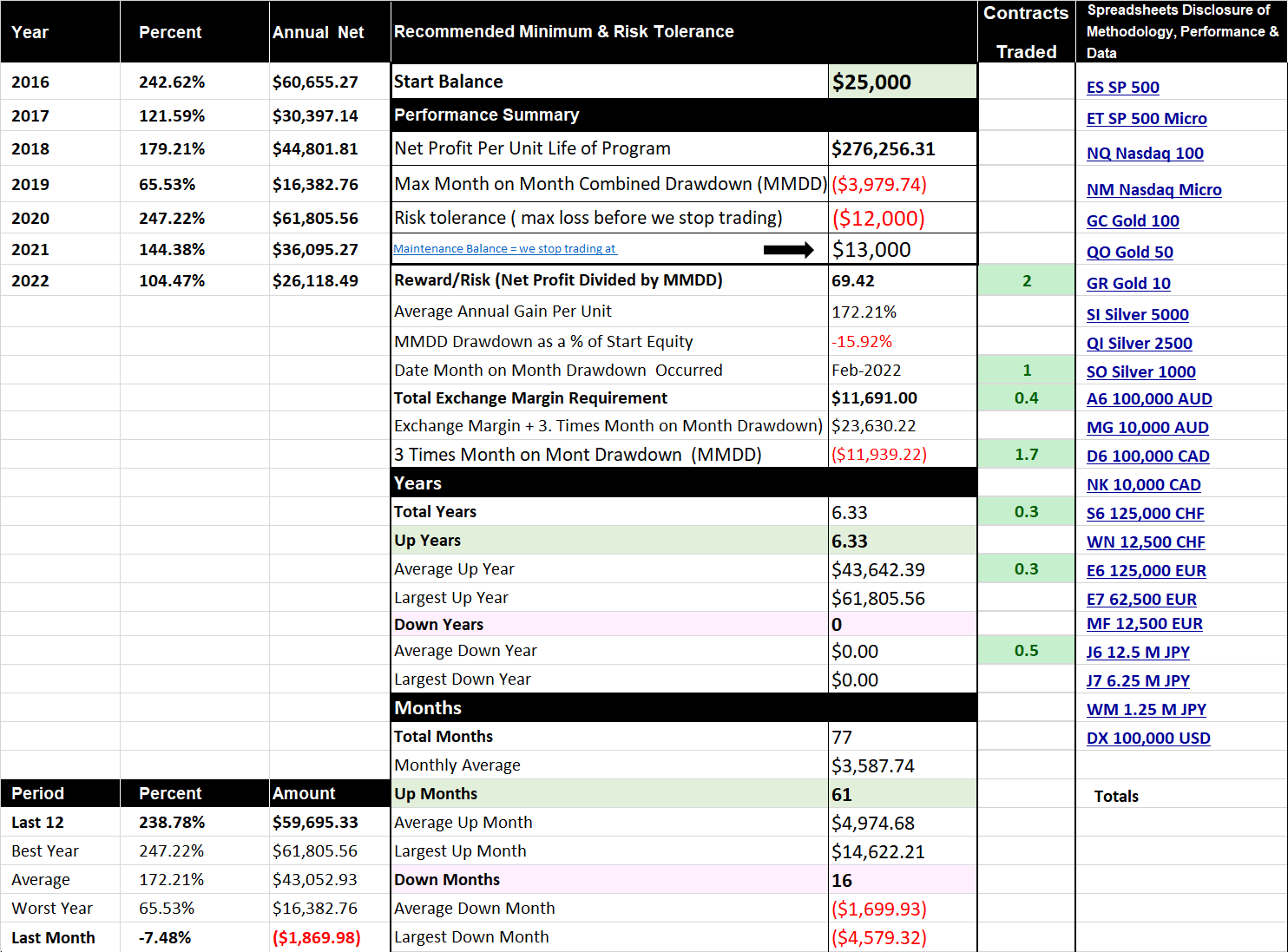1288x952 pixels.
Task: Click the GR Gold 10 link
Action: point(1128,284)
